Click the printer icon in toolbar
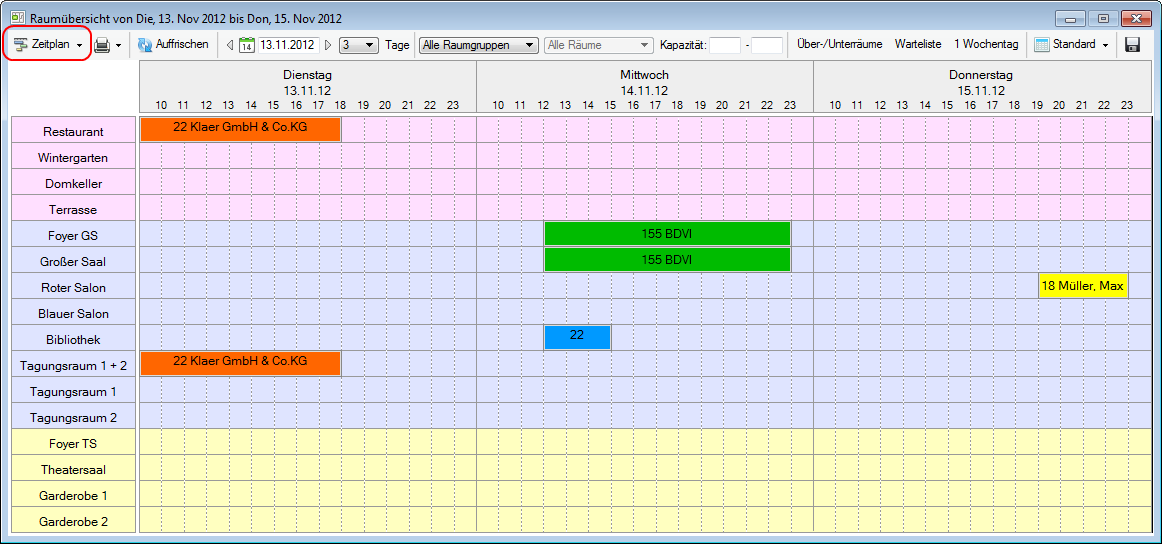This screenshot has width=1162, height=544. (102, 45)
